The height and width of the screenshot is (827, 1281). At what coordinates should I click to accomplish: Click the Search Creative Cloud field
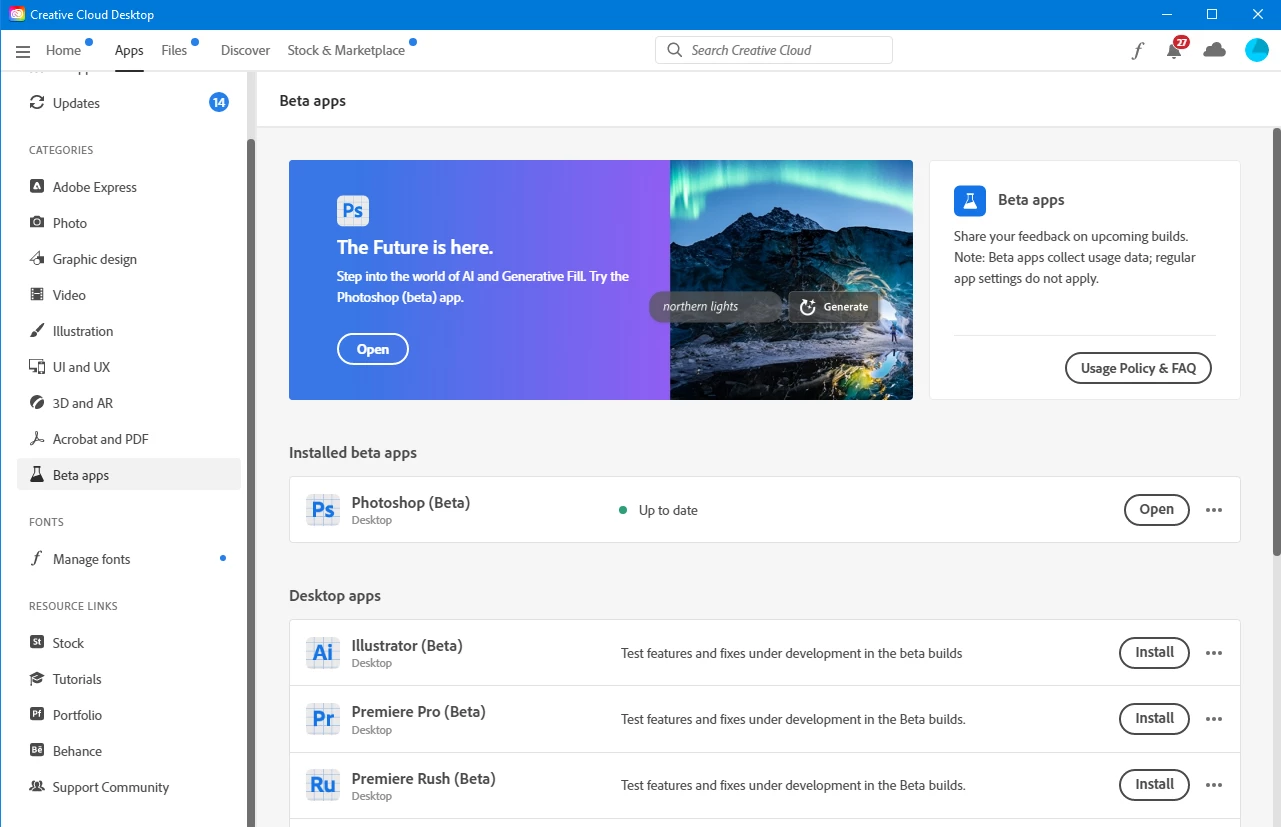[x=773, y=50]
